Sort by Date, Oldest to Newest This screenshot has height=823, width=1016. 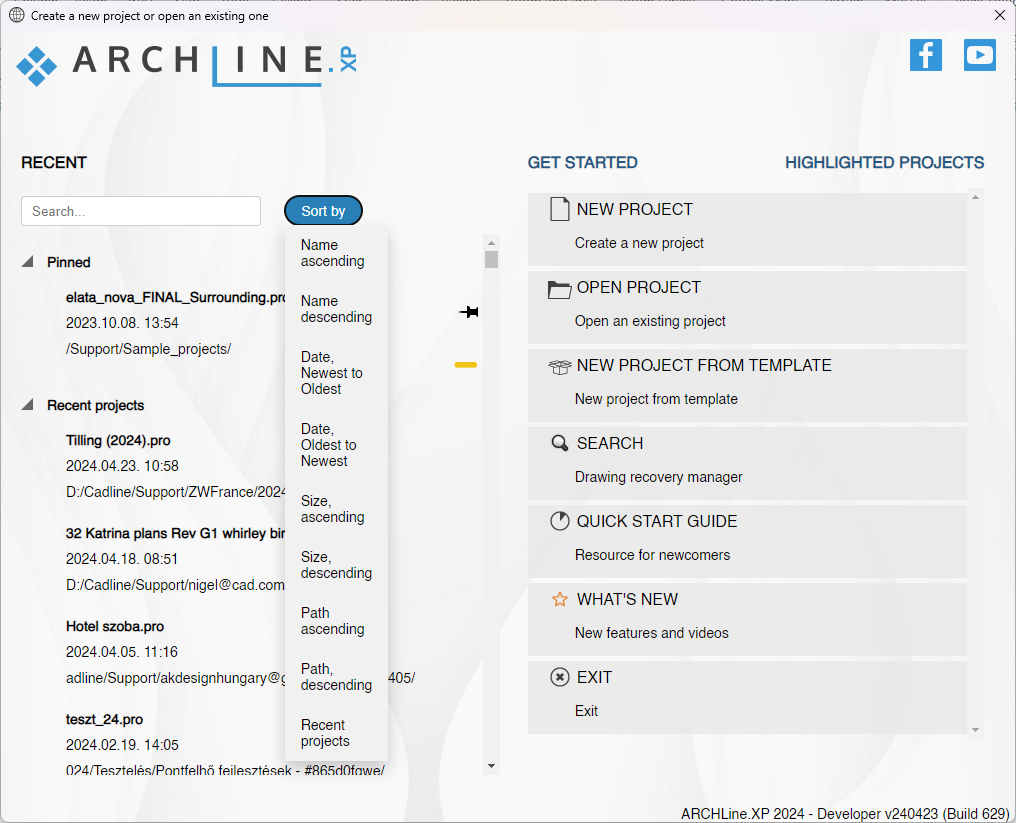[x=336, y=445]
